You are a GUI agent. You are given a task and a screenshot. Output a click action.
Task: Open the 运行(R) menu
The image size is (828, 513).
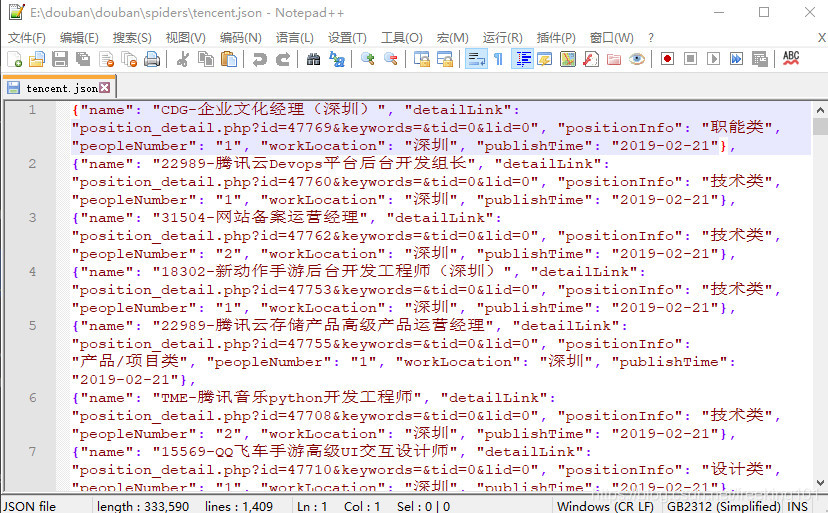tap(502, 38)
